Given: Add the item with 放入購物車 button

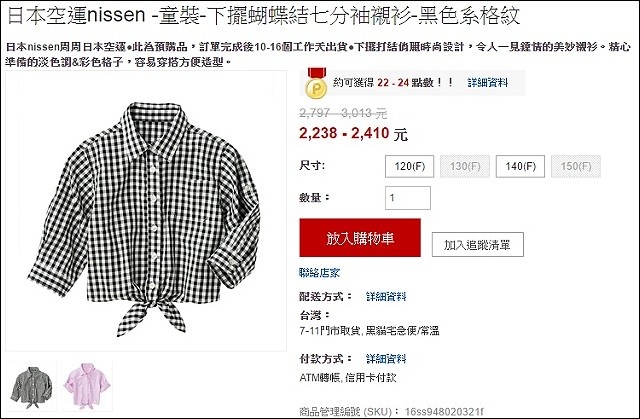Looking at the screenshot, I should 360,238.
